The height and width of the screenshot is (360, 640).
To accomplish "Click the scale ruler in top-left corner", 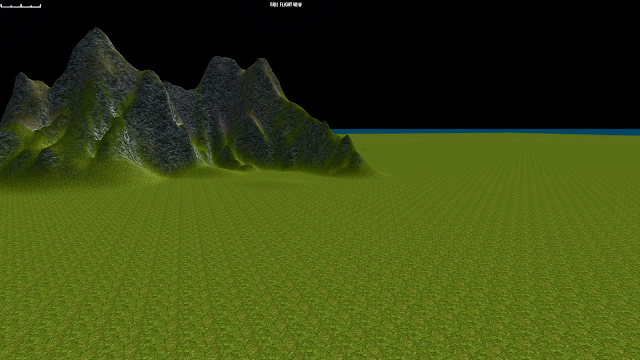I will 21,6.
